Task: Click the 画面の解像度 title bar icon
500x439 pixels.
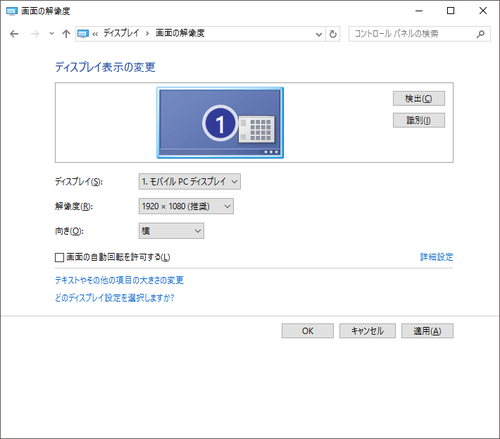Action: click(11, 11)
